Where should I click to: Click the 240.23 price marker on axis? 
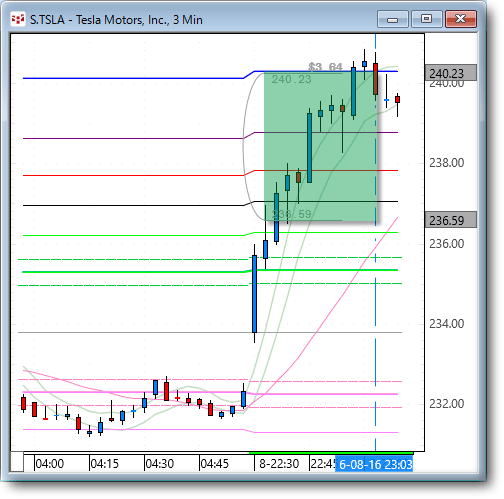451,73
